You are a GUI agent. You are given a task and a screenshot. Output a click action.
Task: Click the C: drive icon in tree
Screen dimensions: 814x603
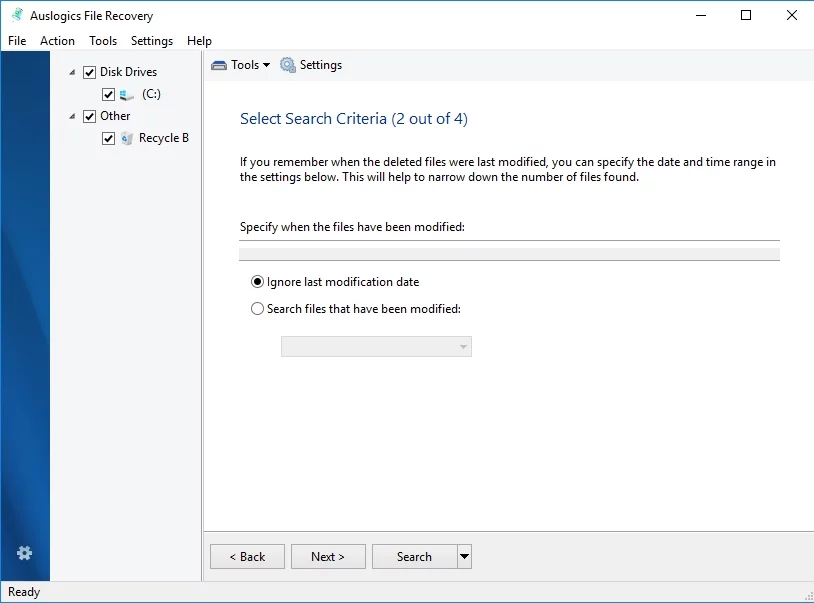point(127,95)
